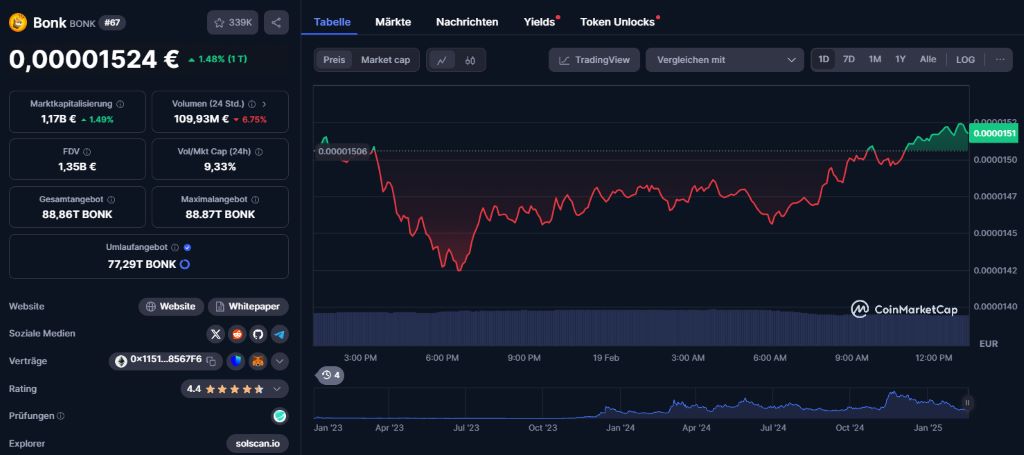Click the MetaMask fox icon

pos(258,361)
